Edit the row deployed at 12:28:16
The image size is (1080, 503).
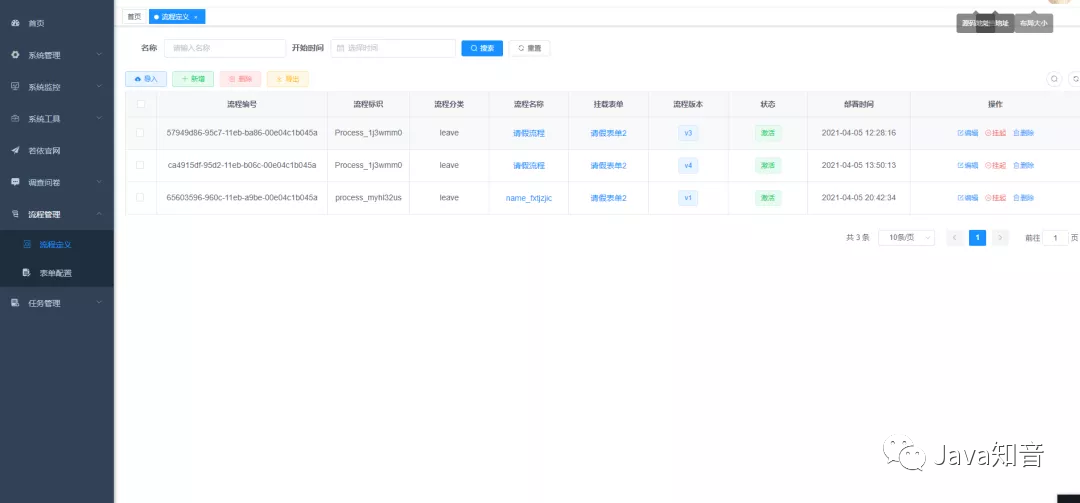(968, 133)
